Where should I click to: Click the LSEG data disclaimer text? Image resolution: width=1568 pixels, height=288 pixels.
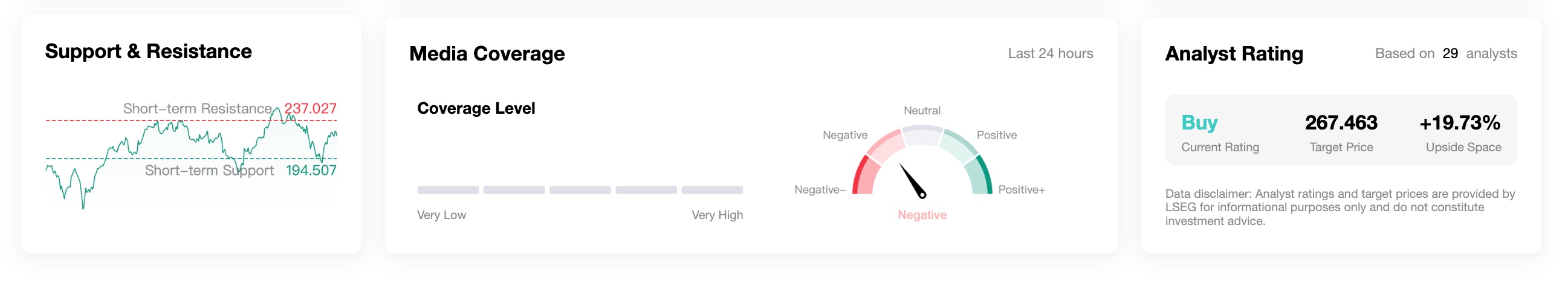click(x=1339, y=208)
